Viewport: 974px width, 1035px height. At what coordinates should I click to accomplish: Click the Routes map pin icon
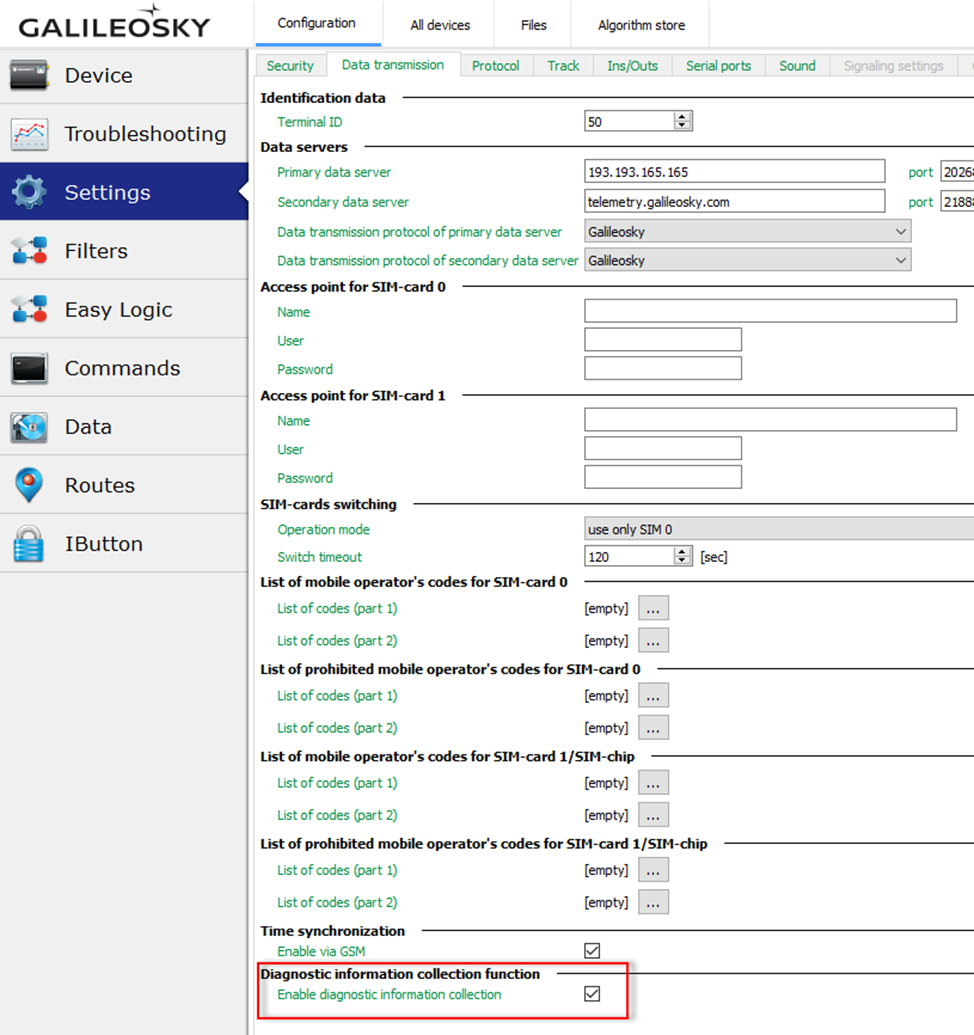[29, 485]
